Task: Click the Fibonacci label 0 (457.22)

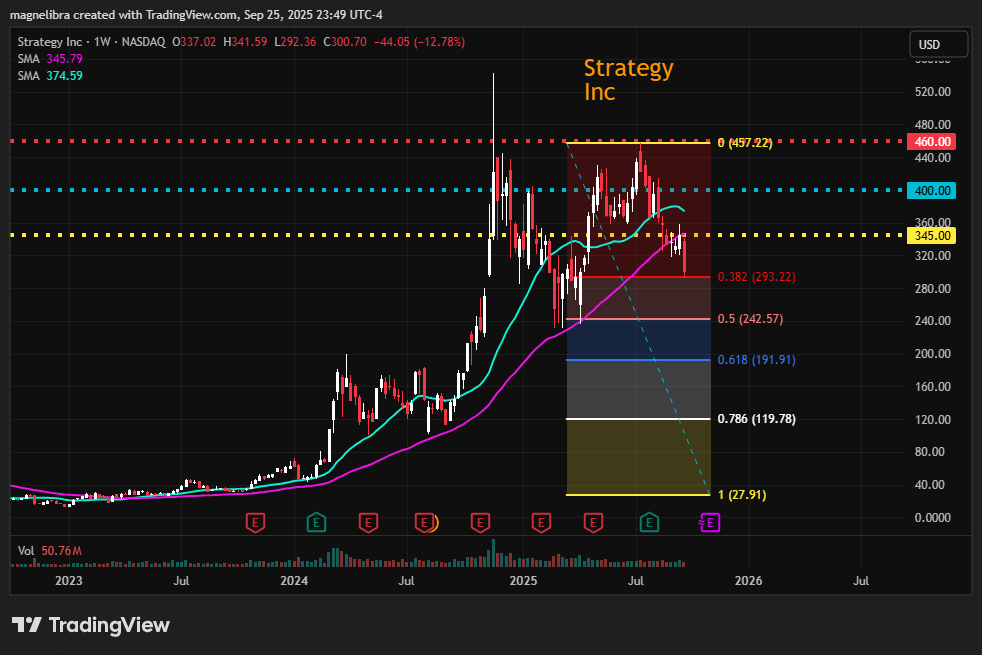Action: point(745,143)
